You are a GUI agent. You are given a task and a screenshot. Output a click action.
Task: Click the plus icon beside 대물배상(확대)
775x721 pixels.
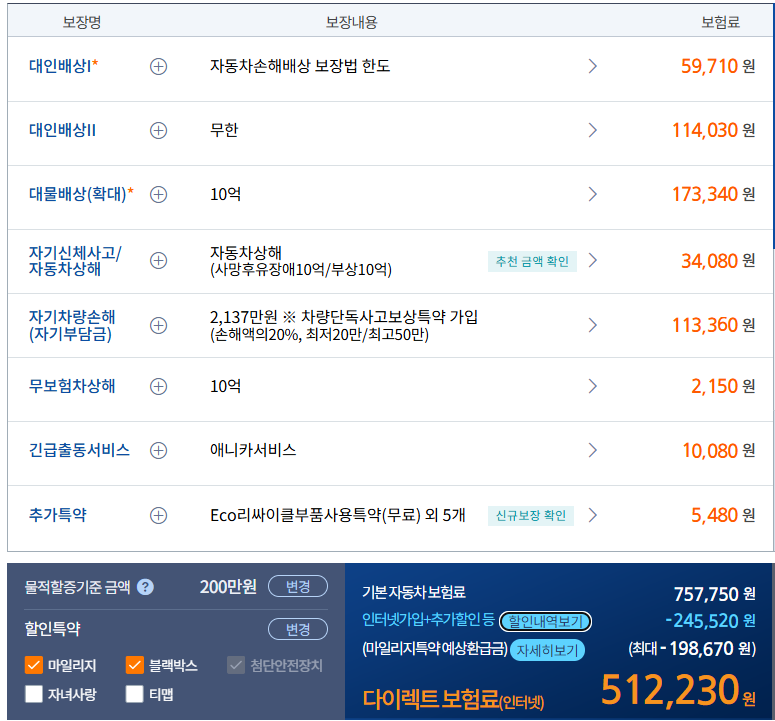click(158, 194)
